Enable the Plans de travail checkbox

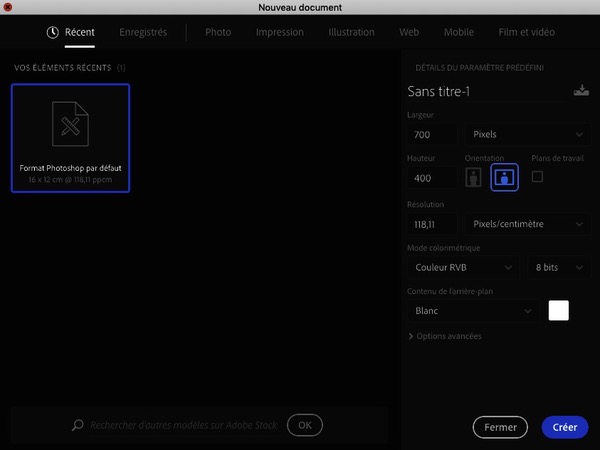click(x=537, y=176)
